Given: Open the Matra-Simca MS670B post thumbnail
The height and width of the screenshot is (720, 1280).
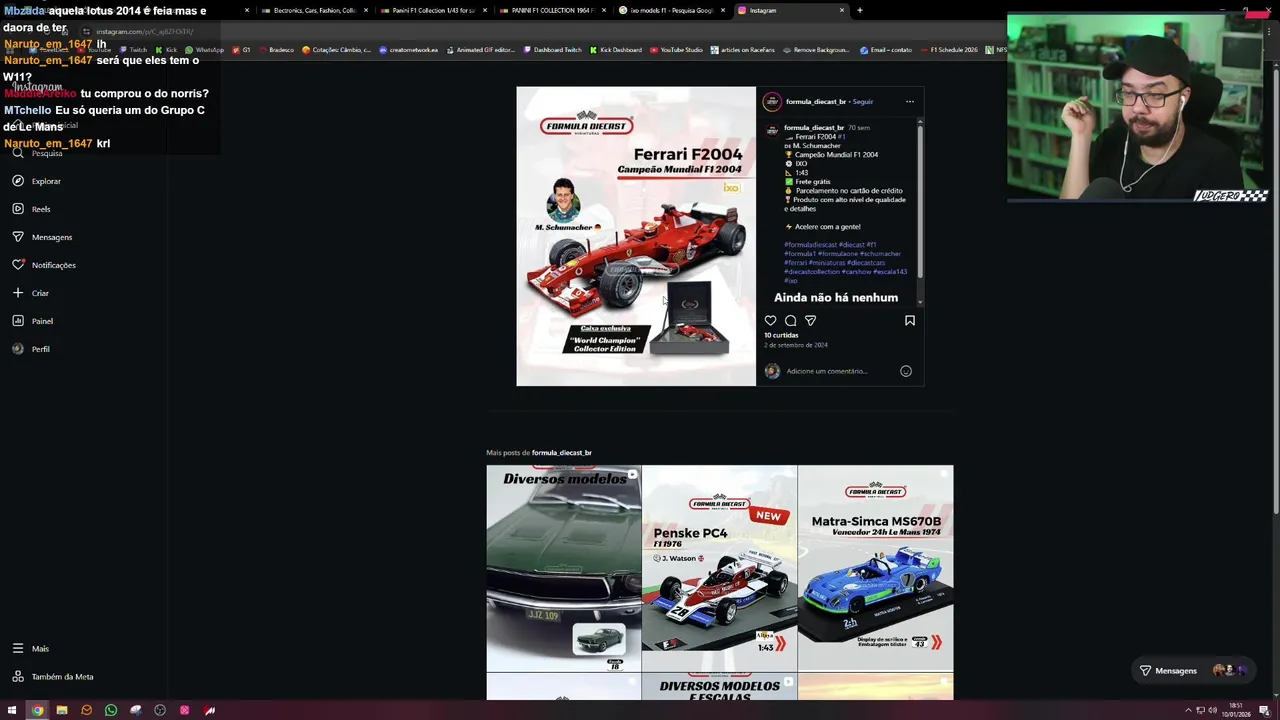Looking at the screenshot, I should click(x=876, y=568).
